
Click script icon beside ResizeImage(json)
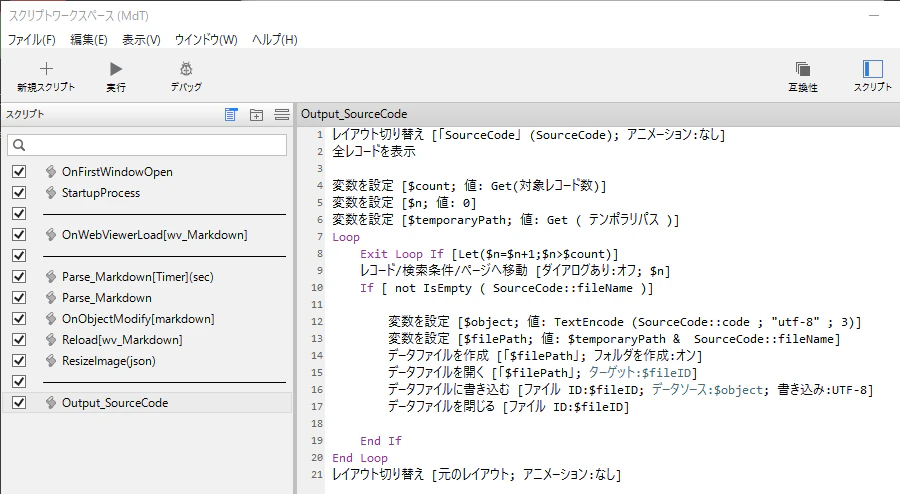pyautogui.click(x=51, y=360)
